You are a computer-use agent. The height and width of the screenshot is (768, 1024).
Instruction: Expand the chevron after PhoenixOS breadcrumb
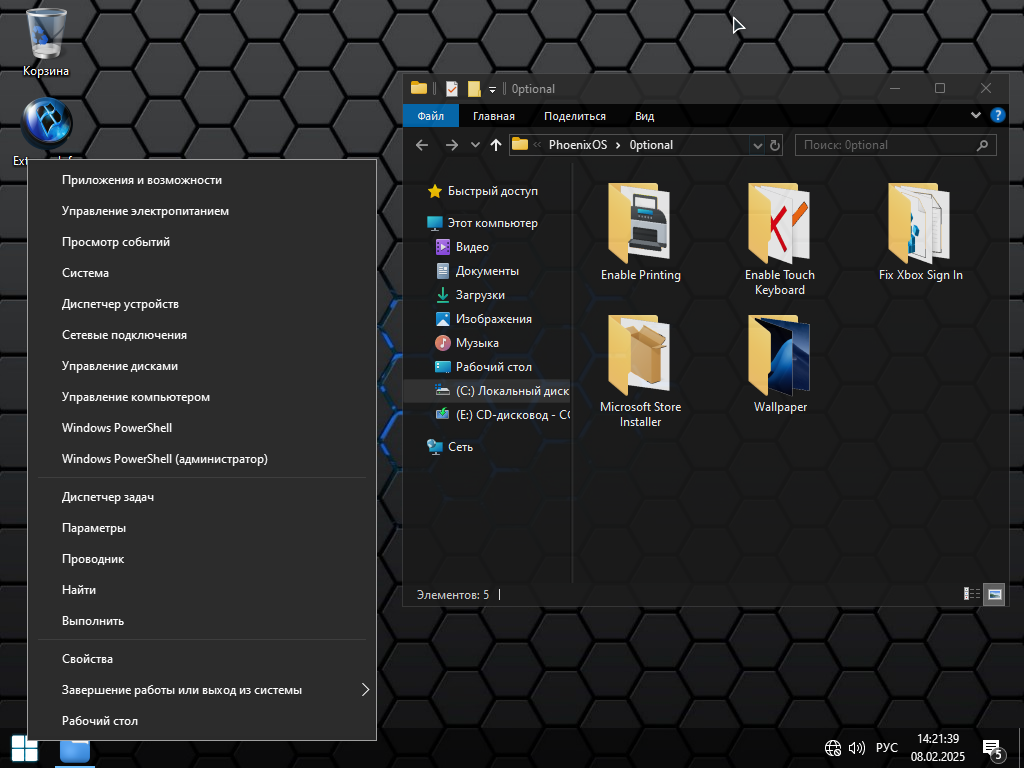click(618, 145)
